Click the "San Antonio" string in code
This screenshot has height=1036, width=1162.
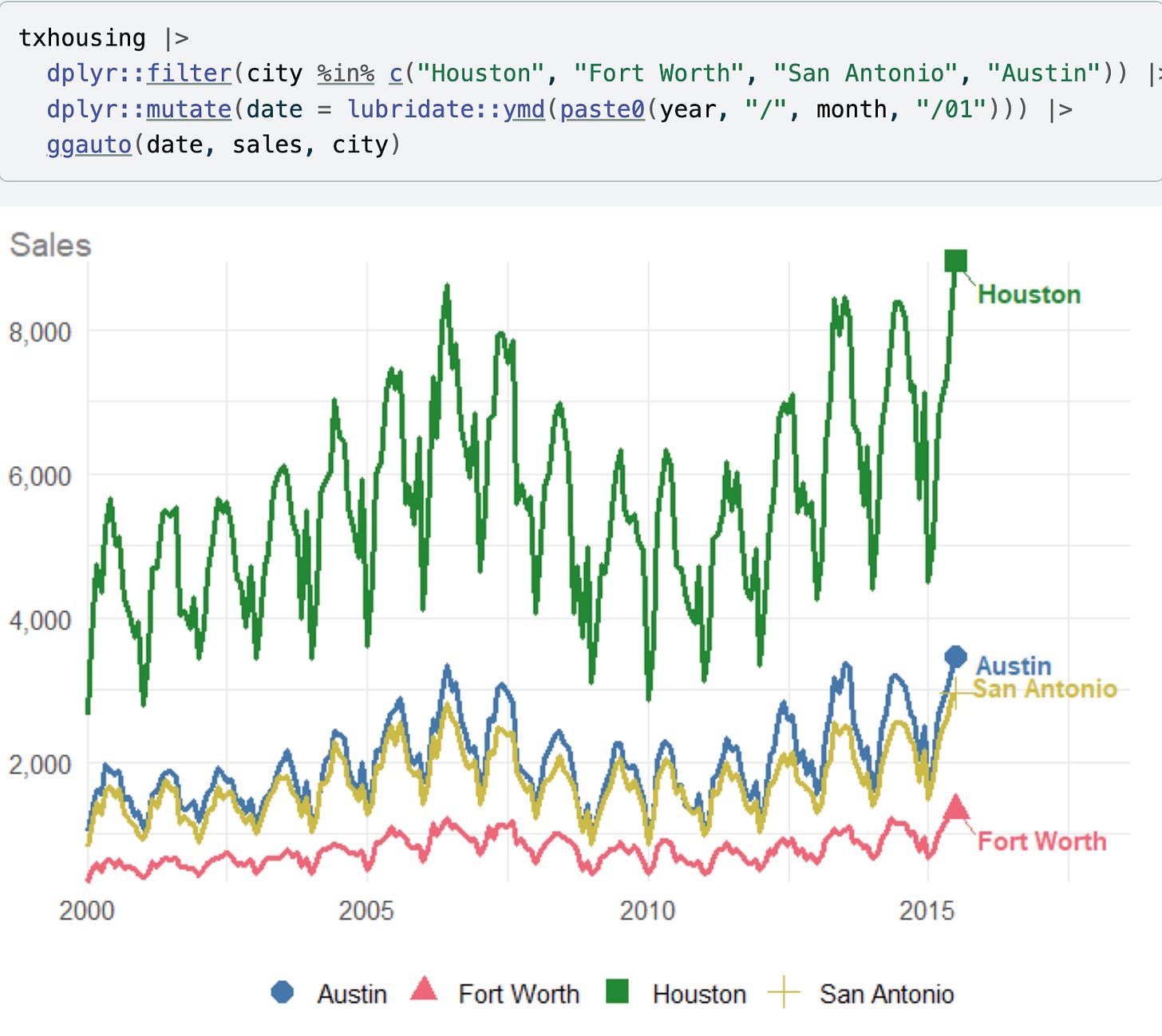(866, 73)
